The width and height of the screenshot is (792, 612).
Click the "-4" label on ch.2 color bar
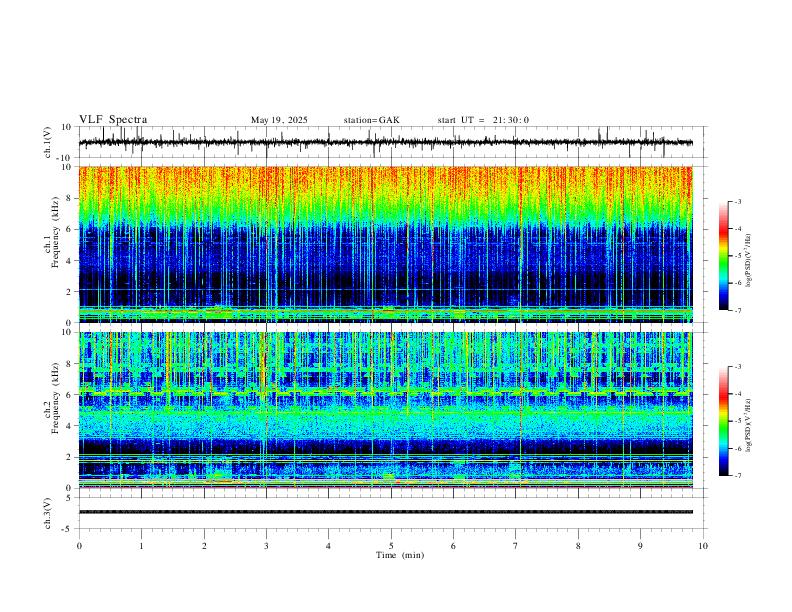738,394
